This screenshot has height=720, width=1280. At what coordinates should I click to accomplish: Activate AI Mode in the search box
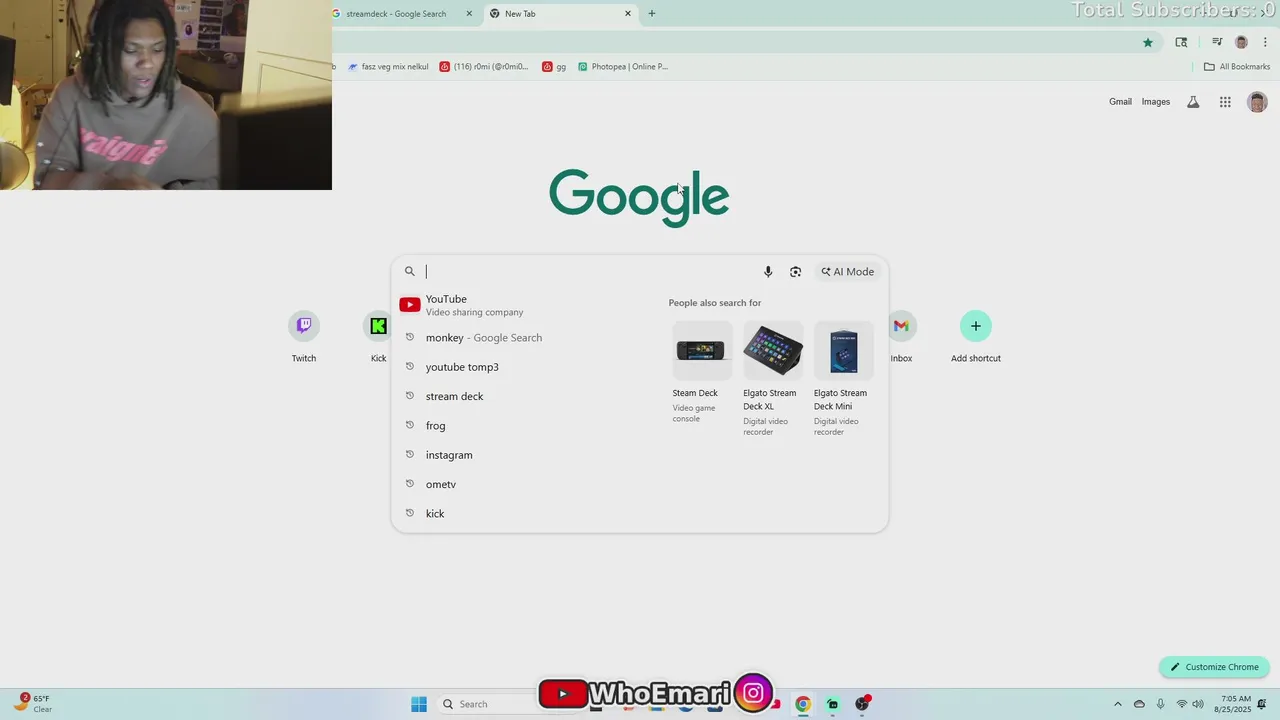848,272
